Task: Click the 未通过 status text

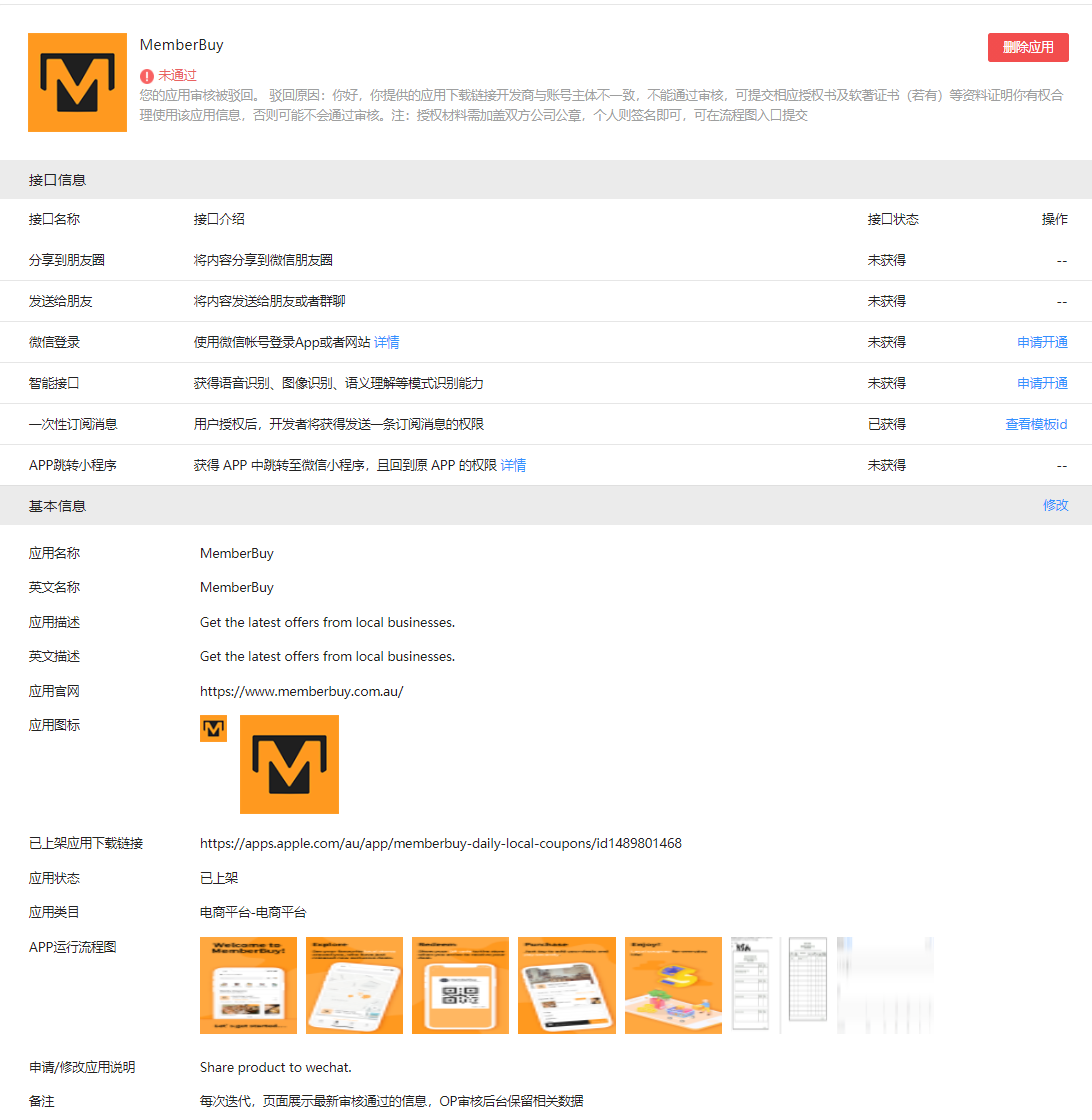Action: tap(177, 75)
